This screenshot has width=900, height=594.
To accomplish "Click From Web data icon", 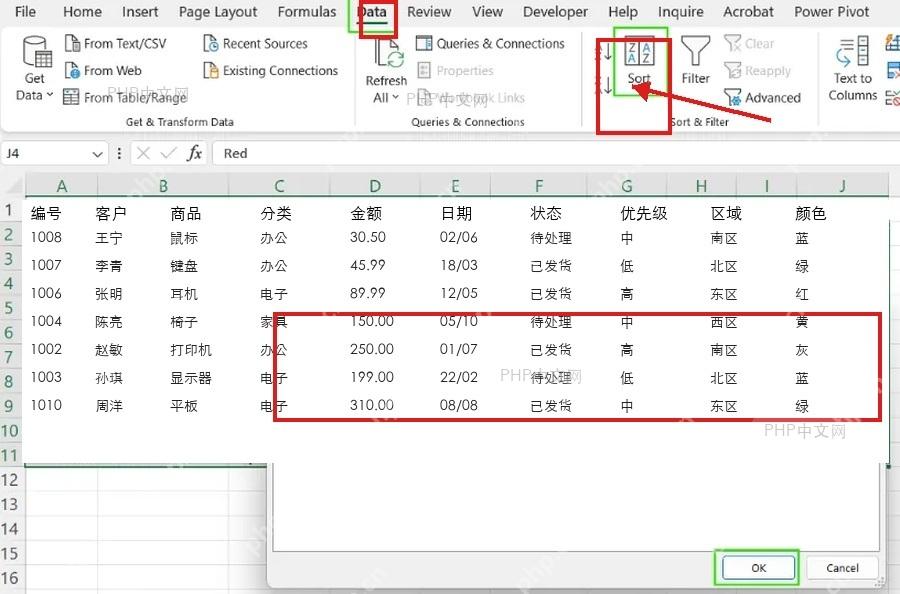I will pyautogui.click(x=72, y=71).
